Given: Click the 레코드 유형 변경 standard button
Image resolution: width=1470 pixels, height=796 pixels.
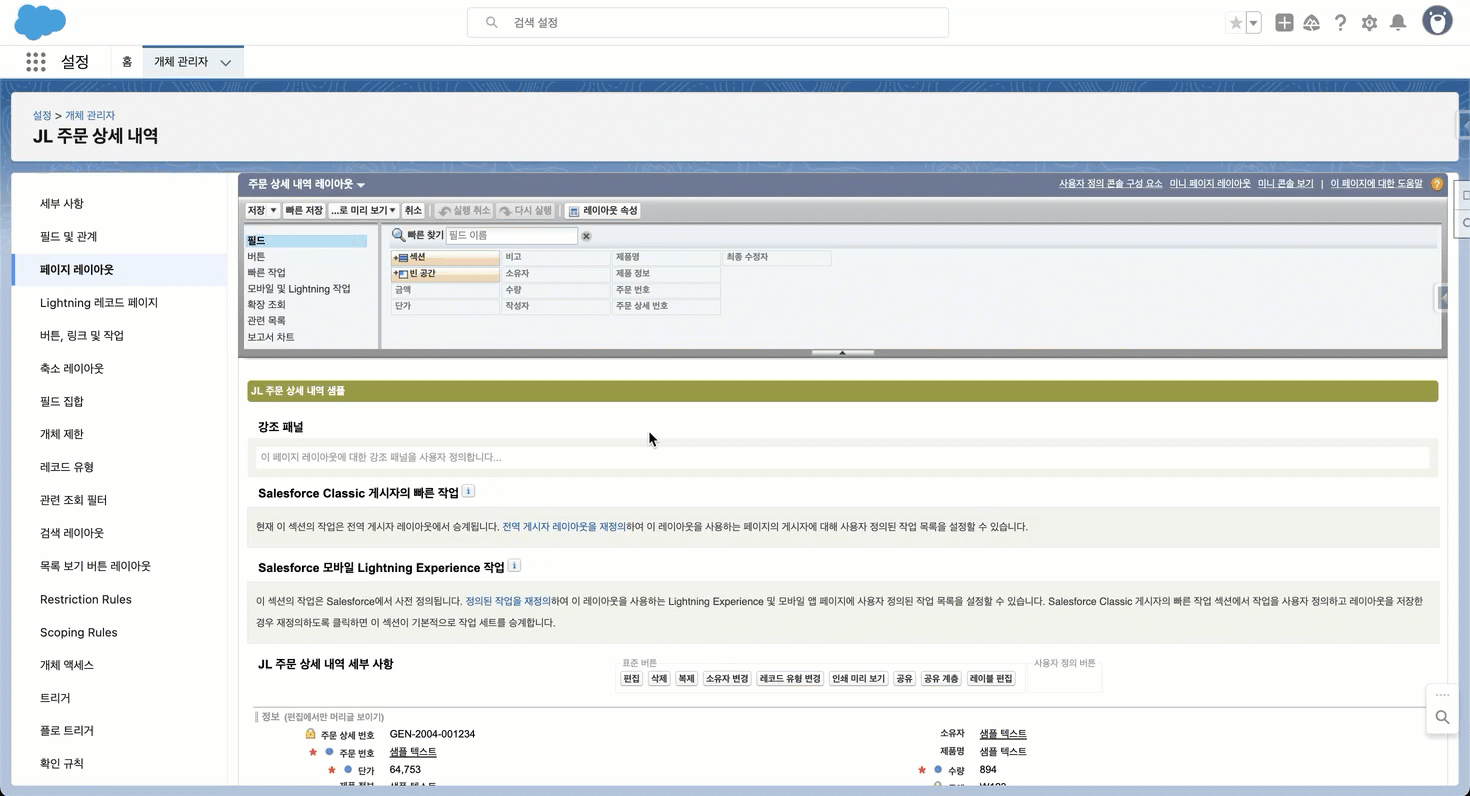Looking at the screenshot, I should pyautogui.click(x=790, y=679).
